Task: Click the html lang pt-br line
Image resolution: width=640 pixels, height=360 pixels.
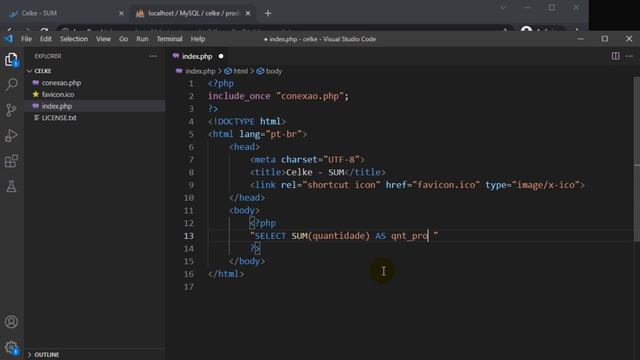Action: [x=257, y=134]
